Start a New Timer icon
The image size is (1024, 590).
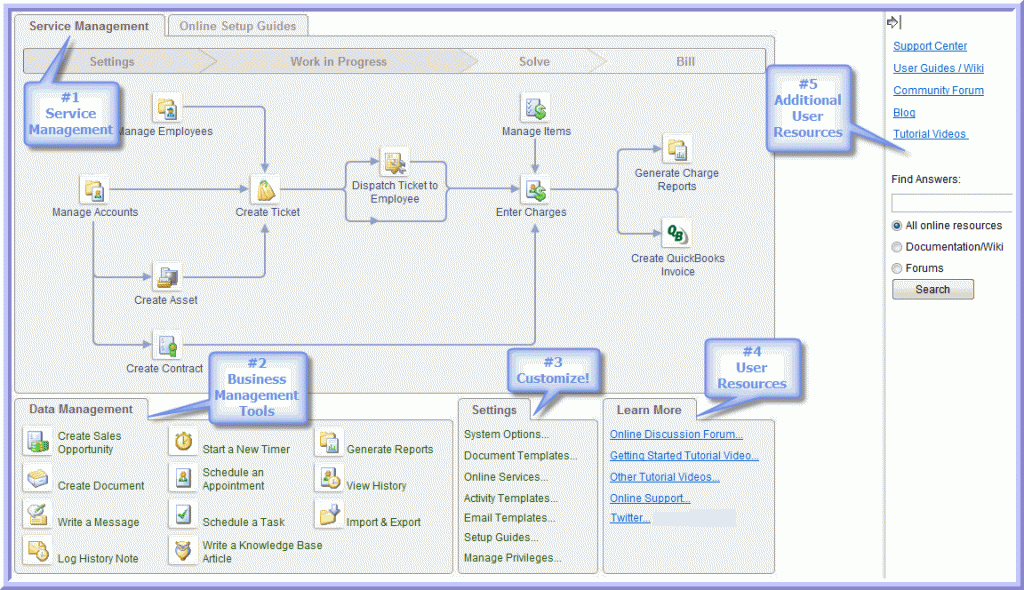[184, 442]
